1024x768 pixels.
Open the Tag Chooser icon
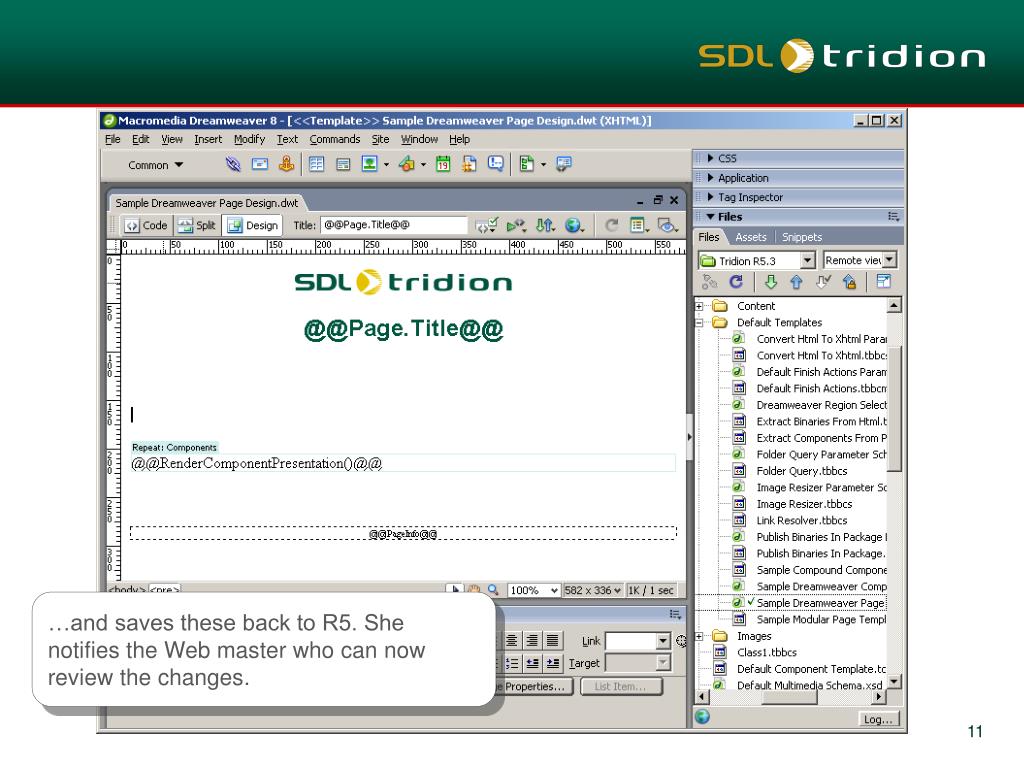[x=563, y=164]
